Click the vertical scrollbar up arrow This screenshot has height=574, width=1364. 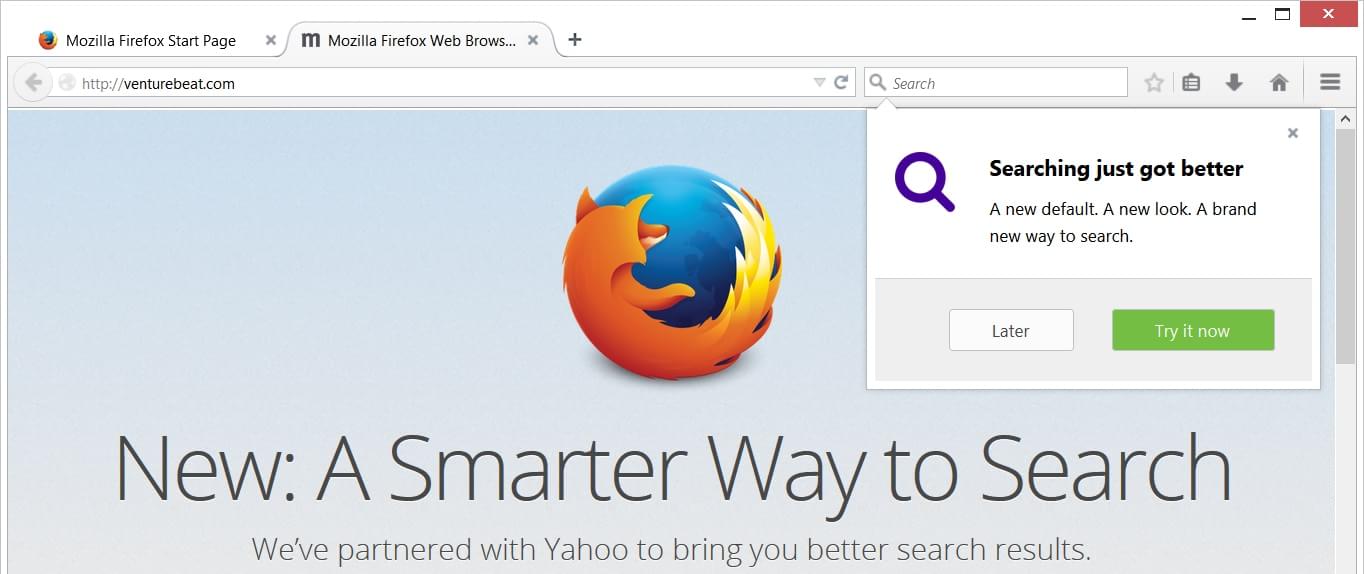[1346, 120]
